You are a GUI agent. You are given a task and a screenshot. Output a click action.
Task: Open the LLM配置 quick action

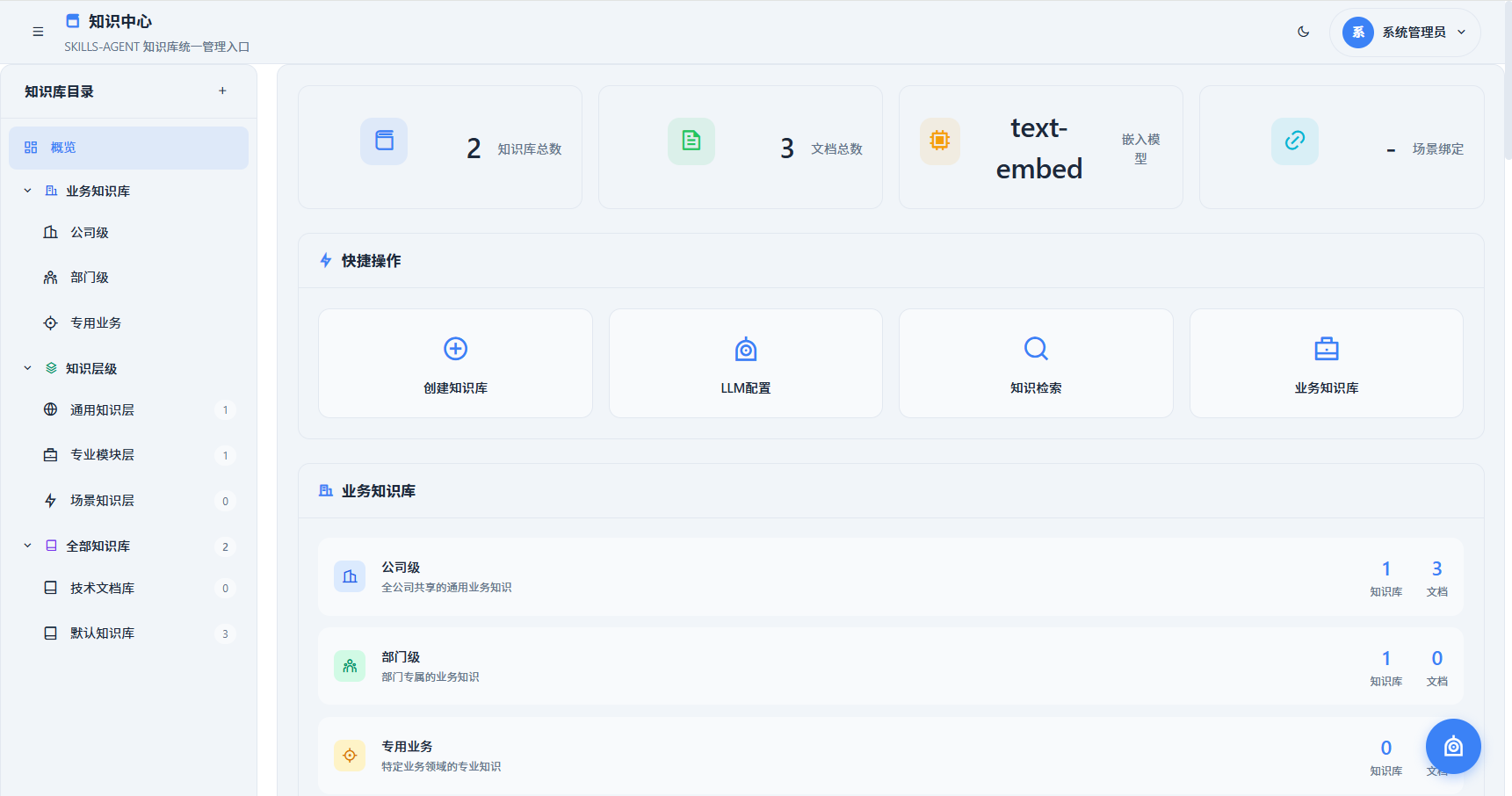746,363
